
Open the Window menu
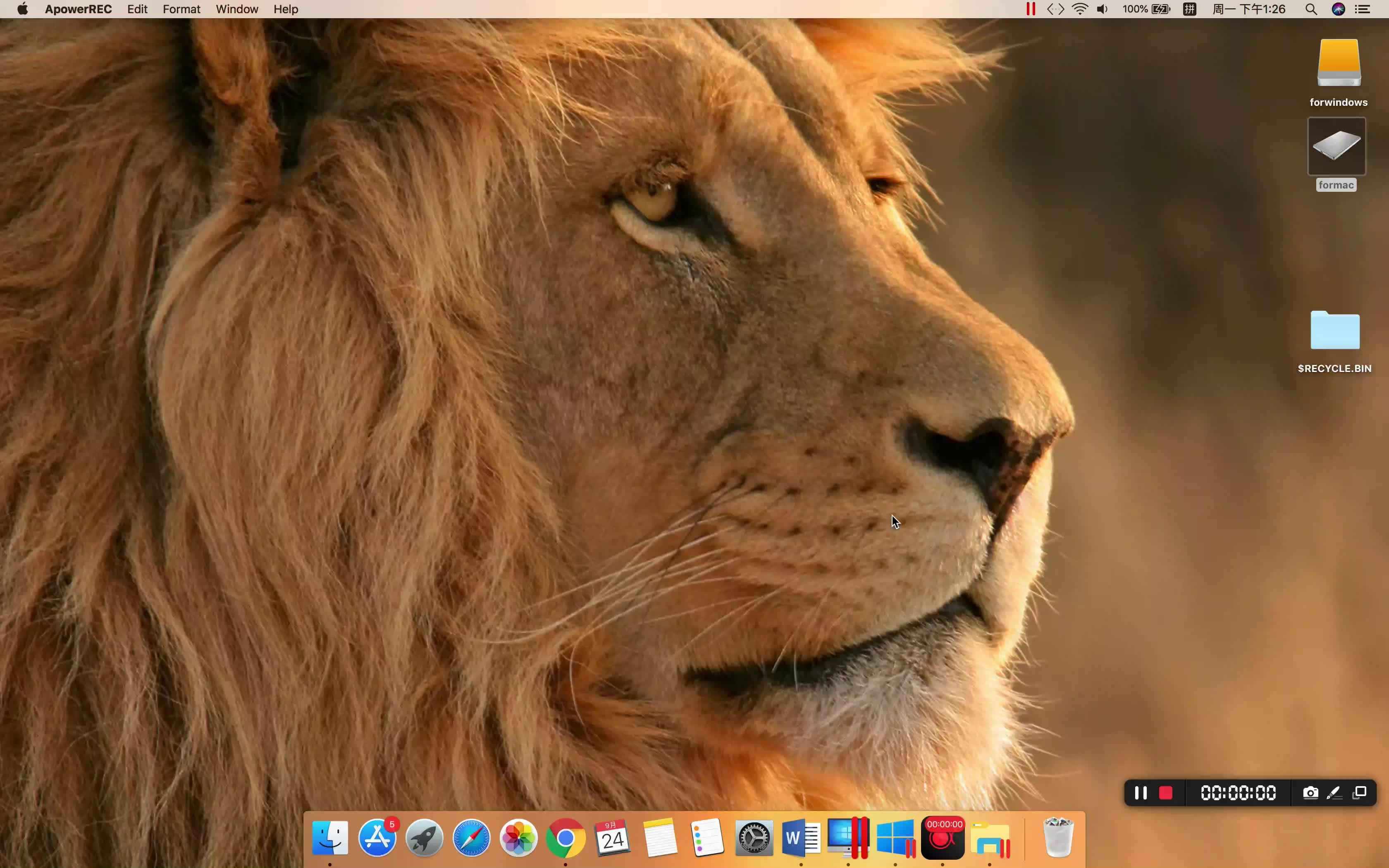[x=237, y=9]
